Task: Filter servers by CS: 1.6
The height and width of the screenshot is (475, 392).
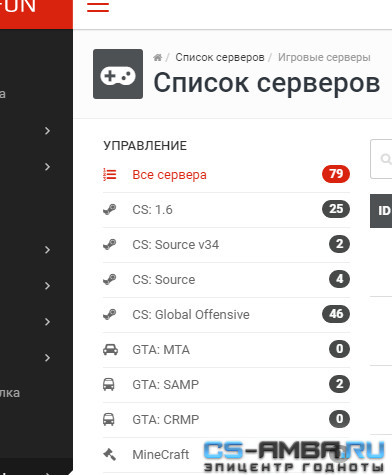Action: [x=152, y=210]
